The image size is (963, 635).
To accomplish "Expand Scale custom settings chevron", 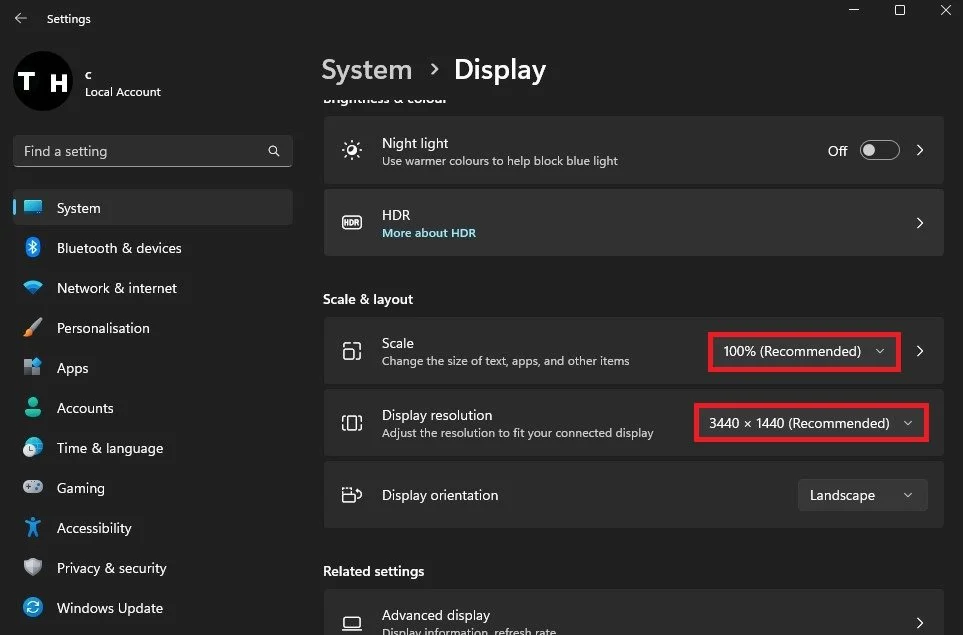I will click(x=919, y=351).
